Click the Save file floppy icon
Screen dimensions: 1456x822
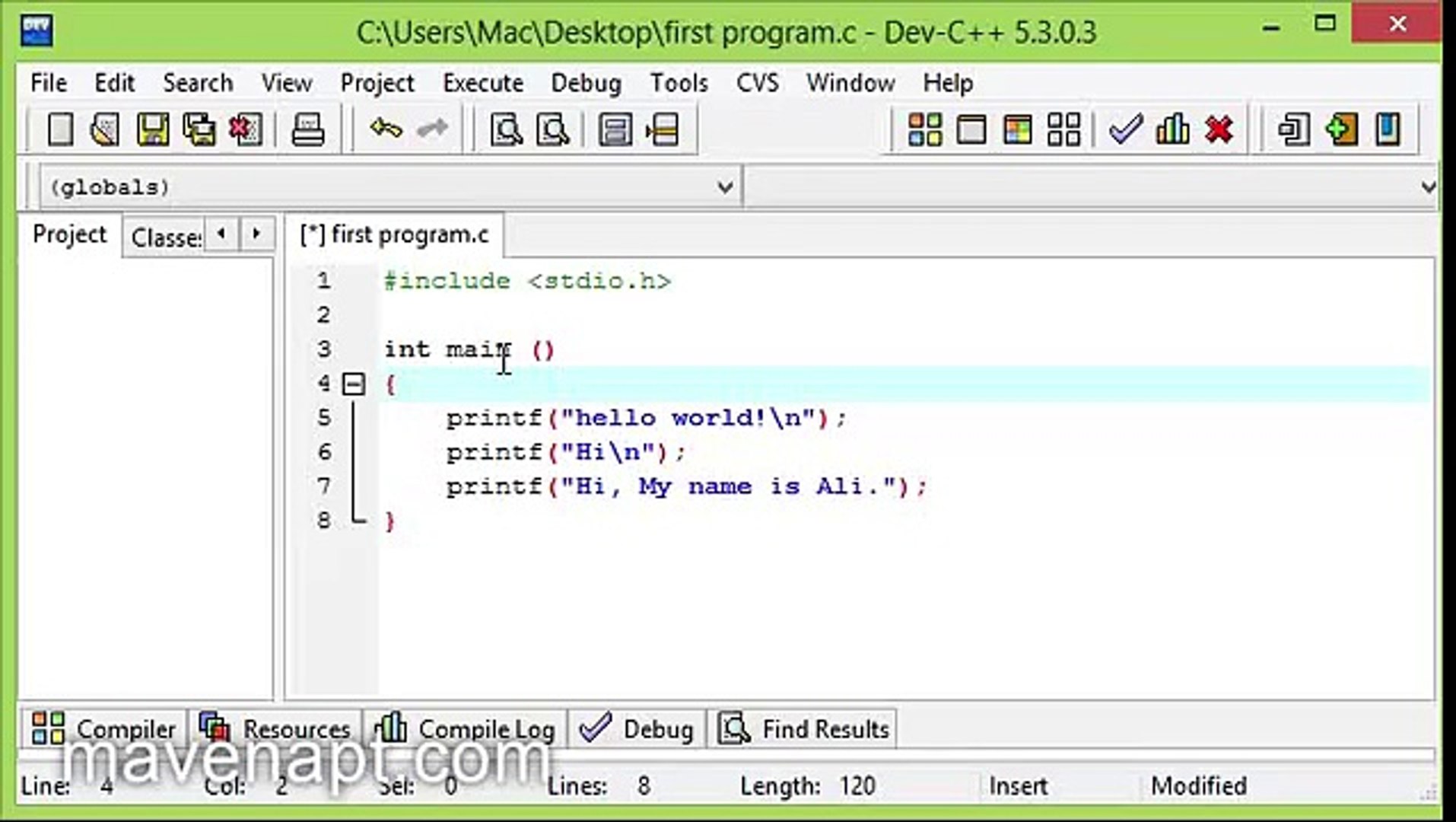(152, 129)
